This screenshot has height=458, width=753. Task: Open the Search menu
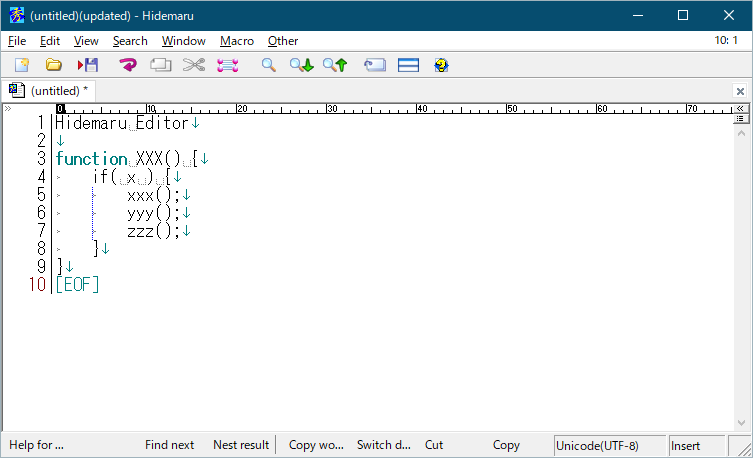point(130,41)
